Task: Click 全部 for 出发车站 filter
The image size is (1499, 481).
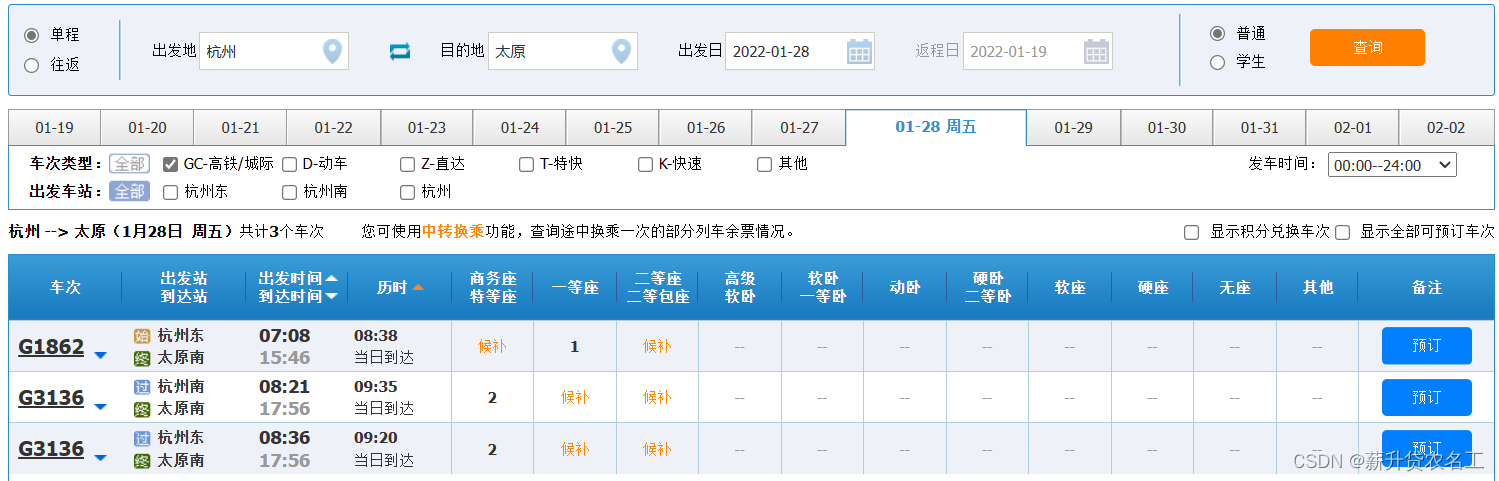Action: pyautogui.click(x=129, y=192)
